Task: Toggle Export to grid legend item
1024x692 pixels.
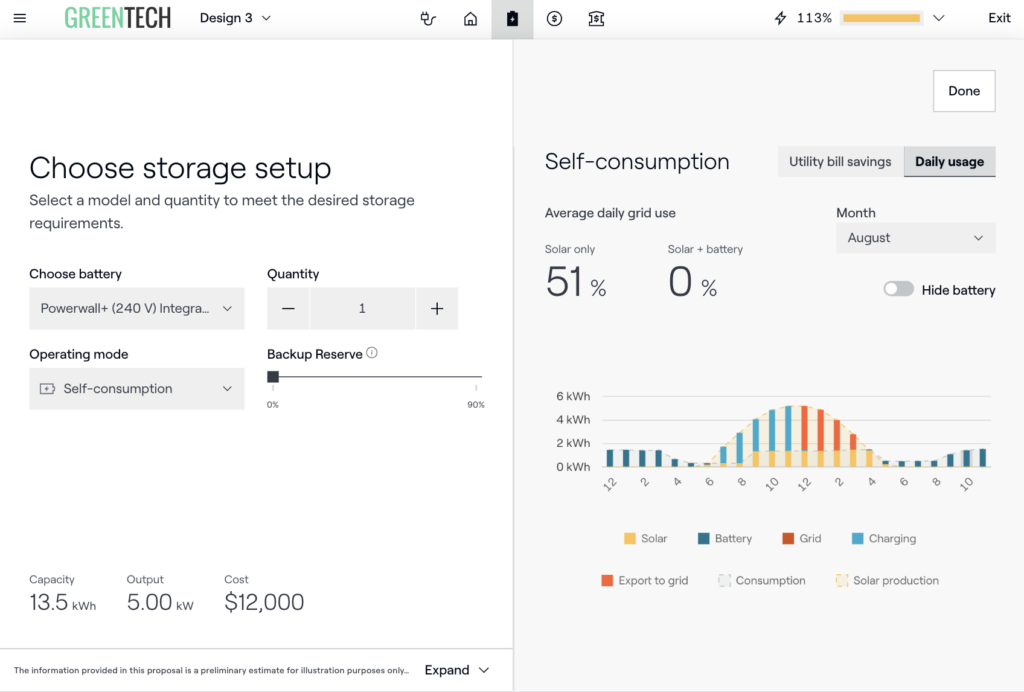Action: click(645, 580)
